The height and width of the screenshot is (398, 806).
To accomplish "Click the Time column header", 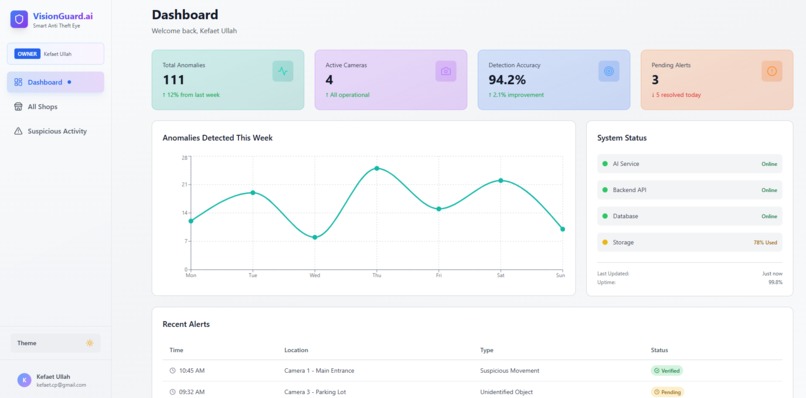I will coord(176,350).
